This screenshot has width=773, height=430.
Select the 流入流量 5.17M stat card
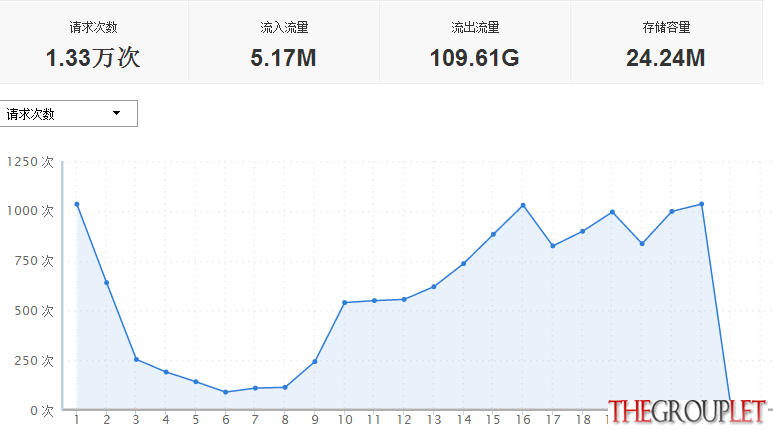[x=284, y=42]
